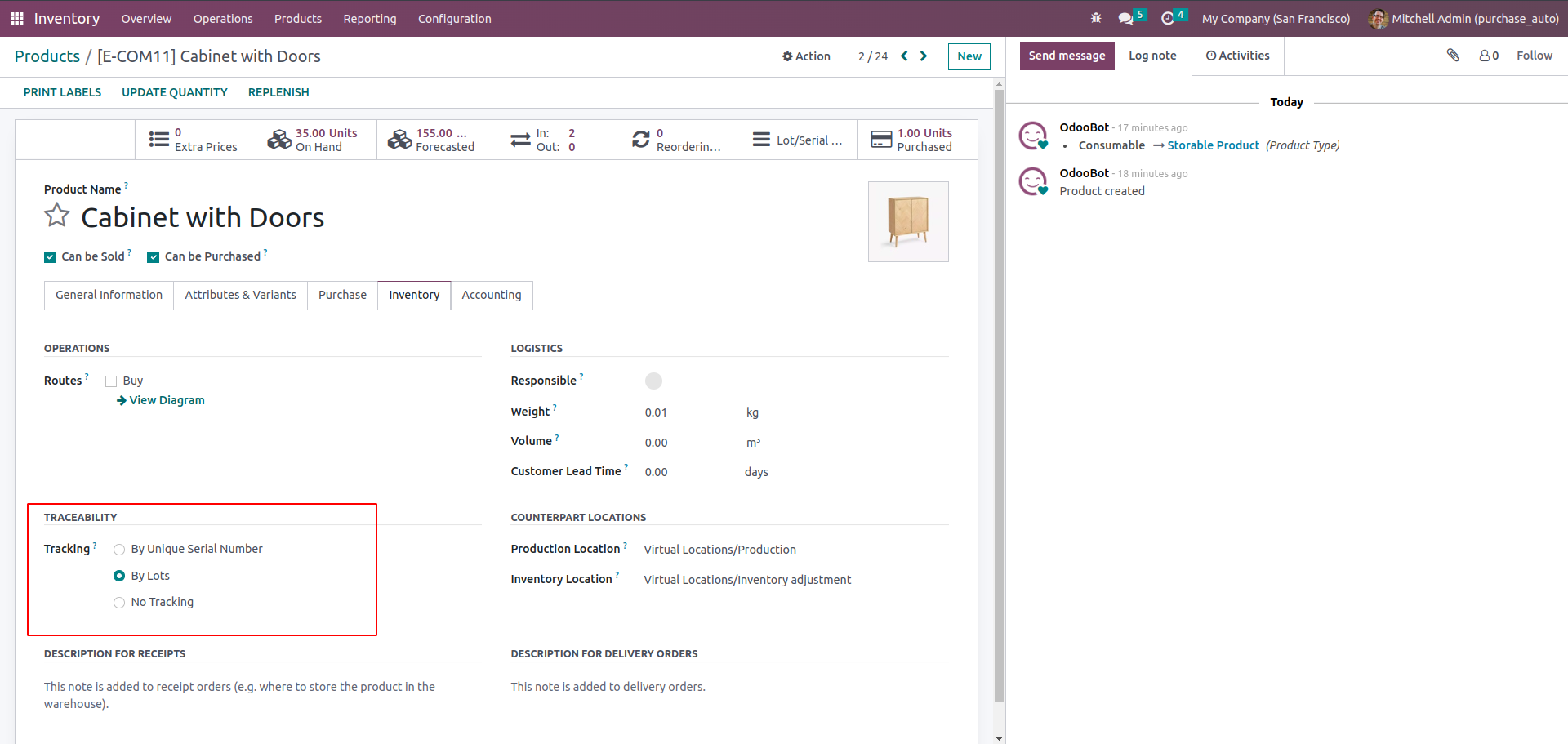Image resolution: width=1568 pixels, height=744 pixels.
Task: Switch to General Information tab
Action: tap(109, 295)
